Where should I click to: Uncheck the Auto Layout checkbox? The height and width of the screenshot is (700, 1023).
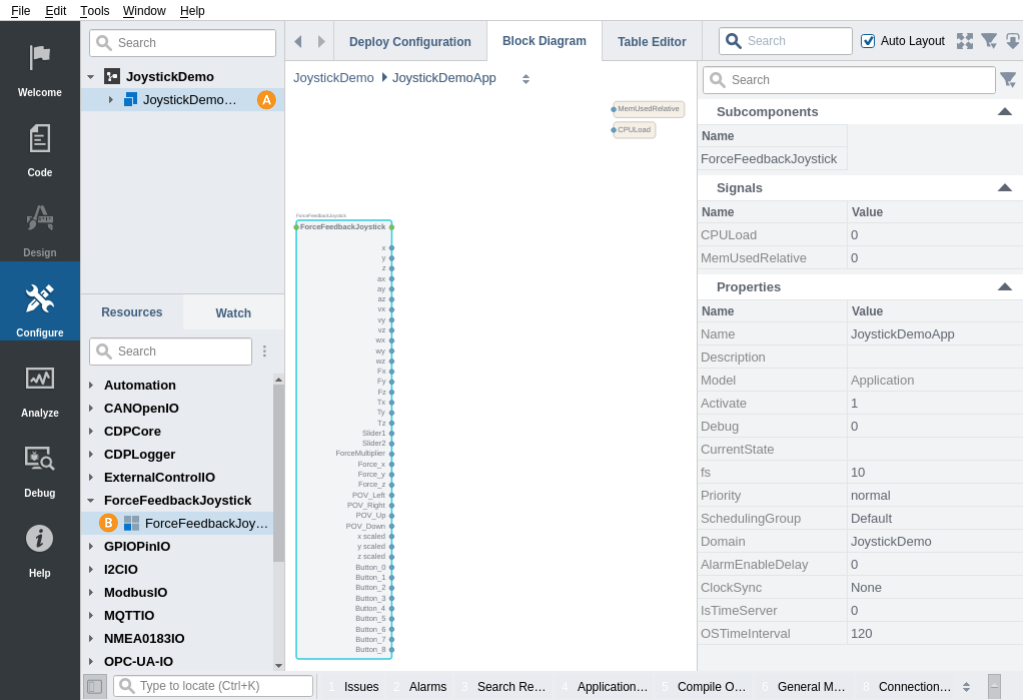tap(868, 41)
